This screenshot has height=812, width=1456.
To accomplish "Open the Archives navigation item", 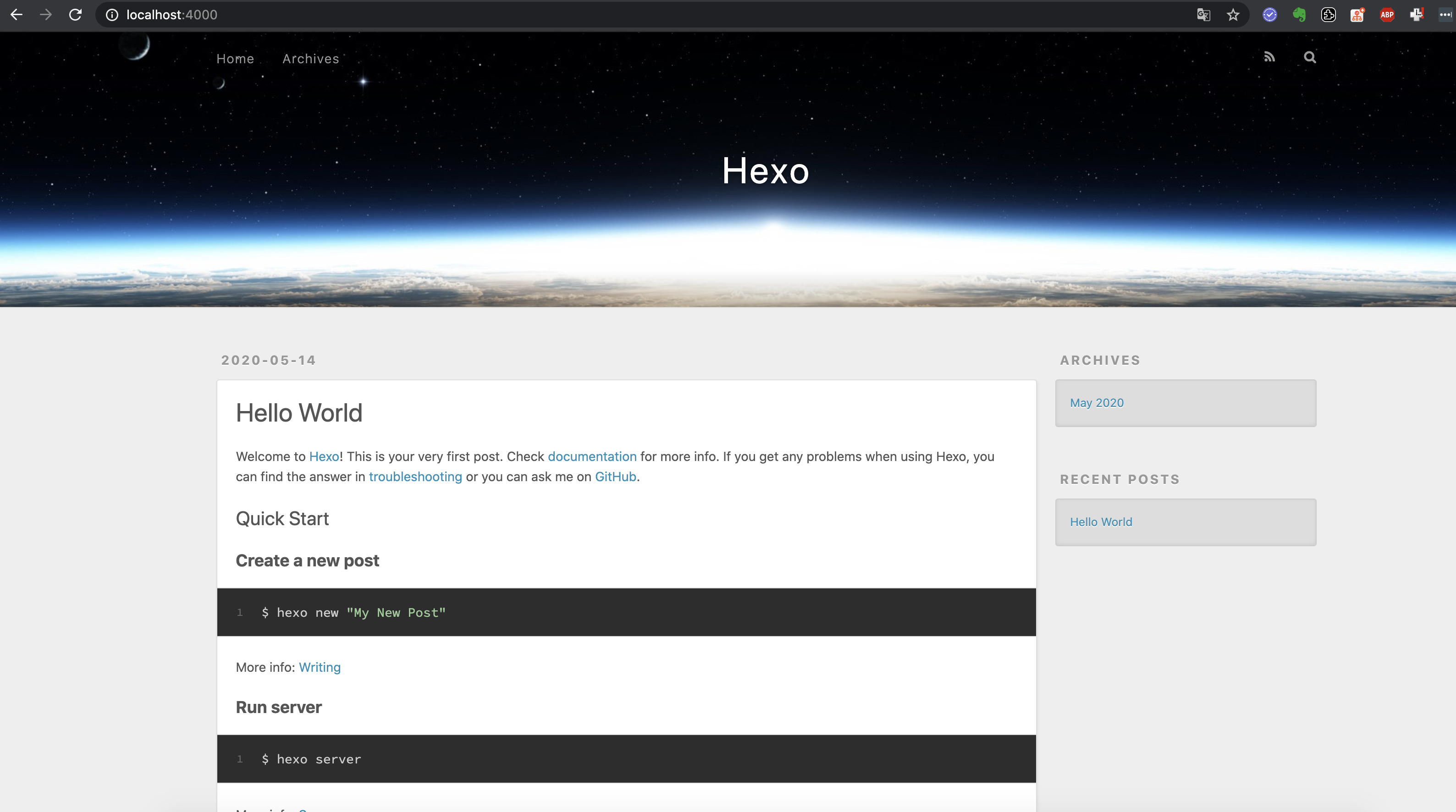I will pyautogui.click(x=311, y=59).
